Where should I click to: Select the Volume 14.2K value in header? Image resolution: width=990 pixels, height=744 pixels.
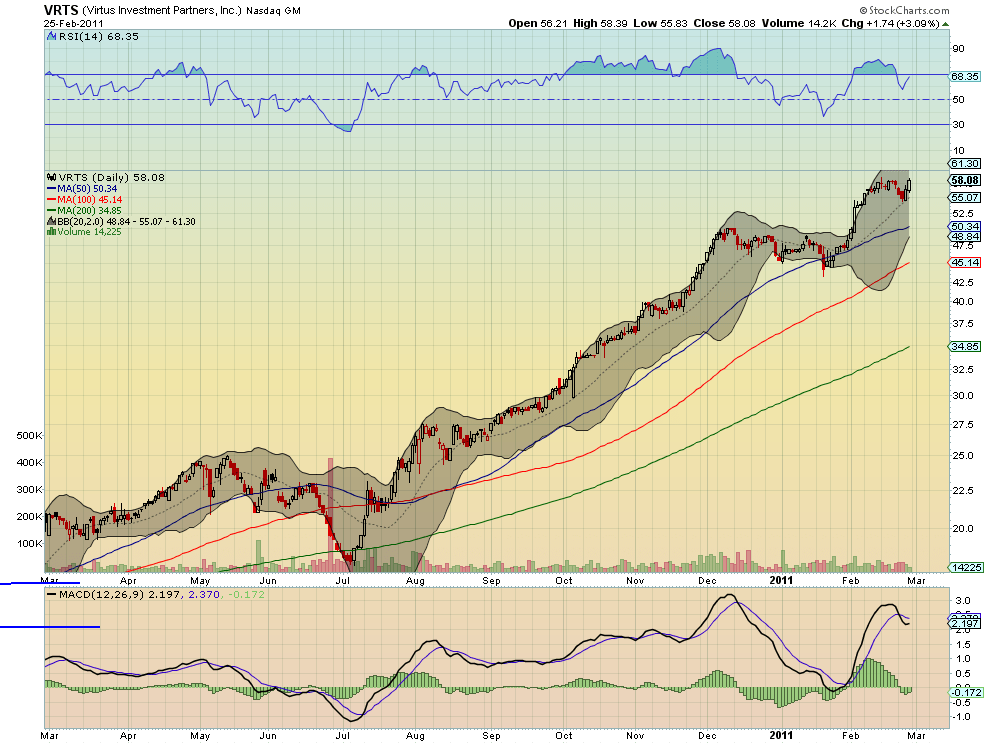pyautogui.click(x=799, y=23)
